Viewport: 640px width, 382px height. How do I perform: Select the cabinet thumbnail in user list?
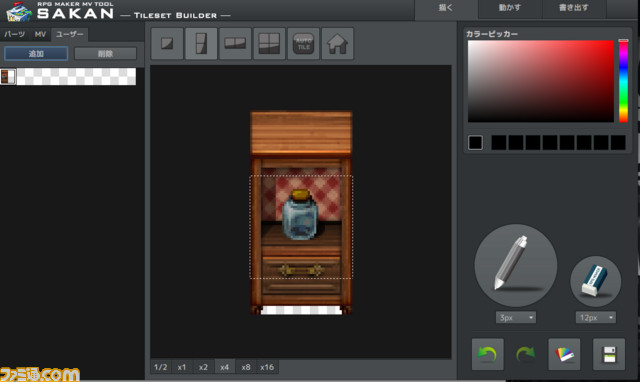(x=8, y=77)
